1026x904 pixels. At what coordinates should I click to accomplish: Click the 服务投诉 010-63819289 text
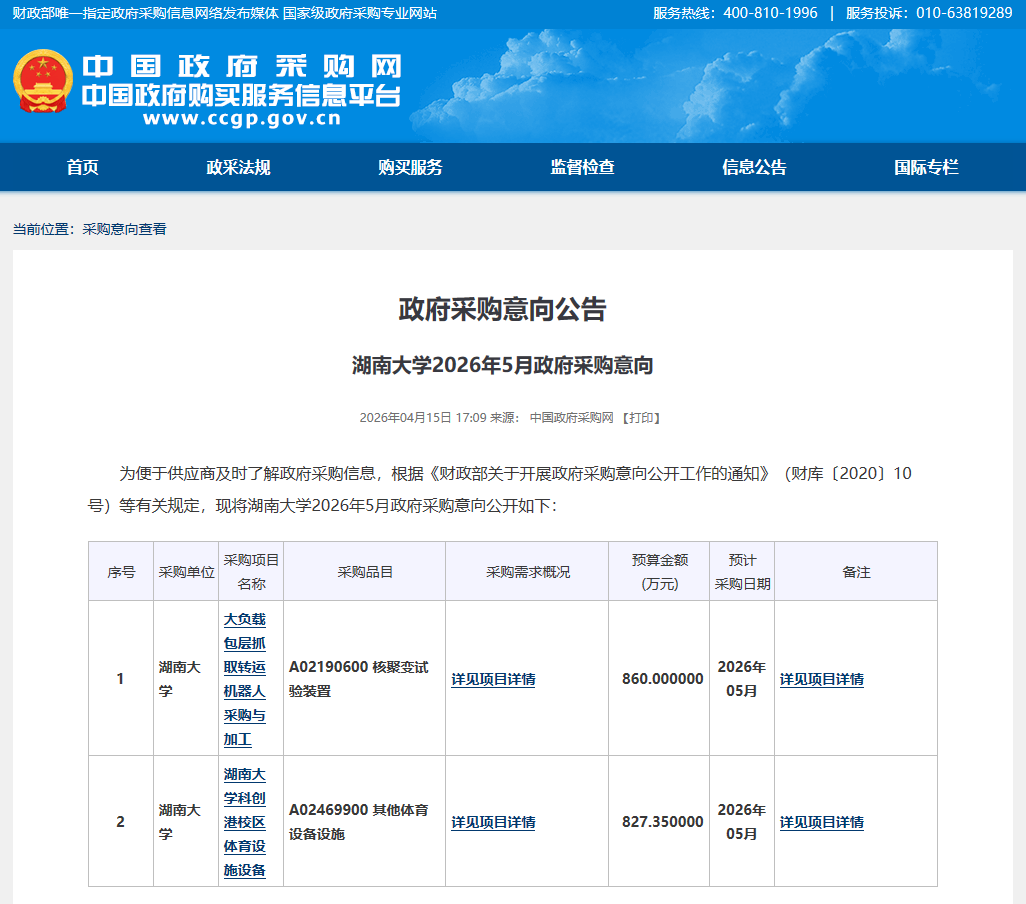929,13
